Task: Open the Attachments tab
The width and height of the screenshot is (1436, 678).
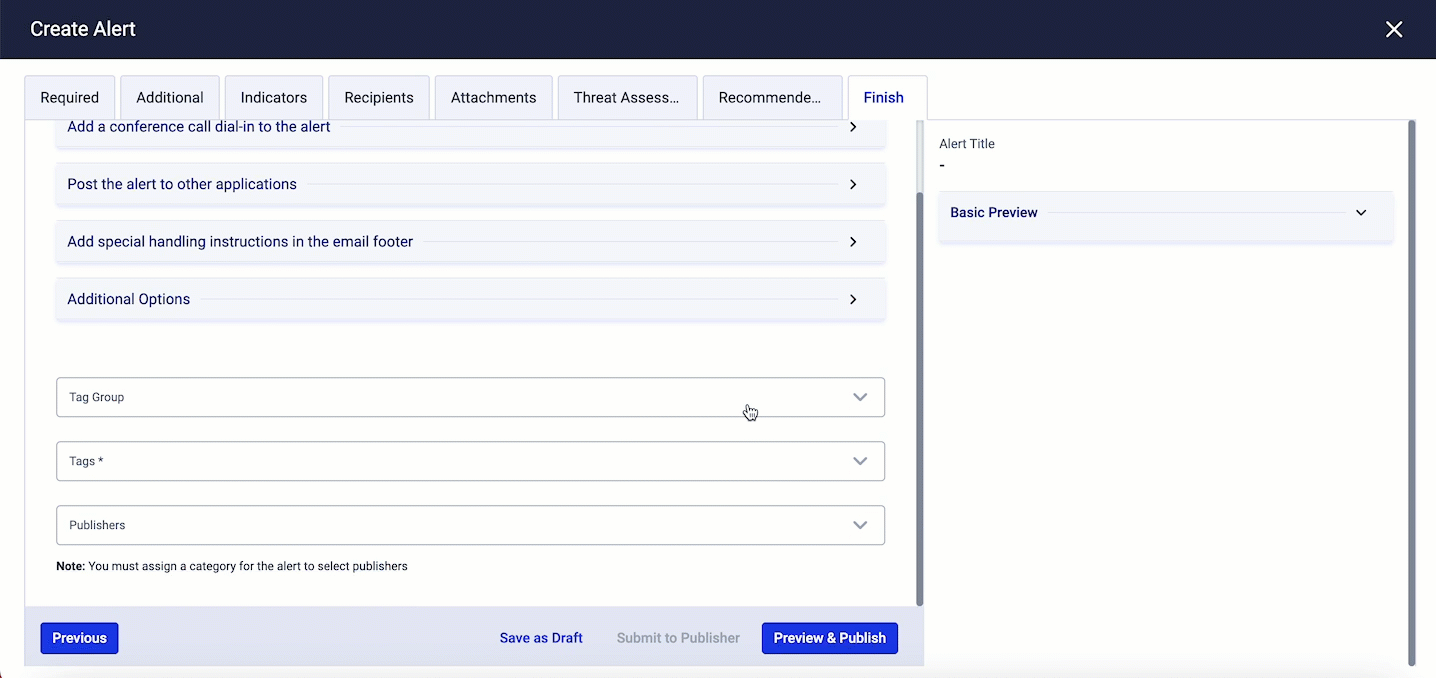Action: [493, 98]
